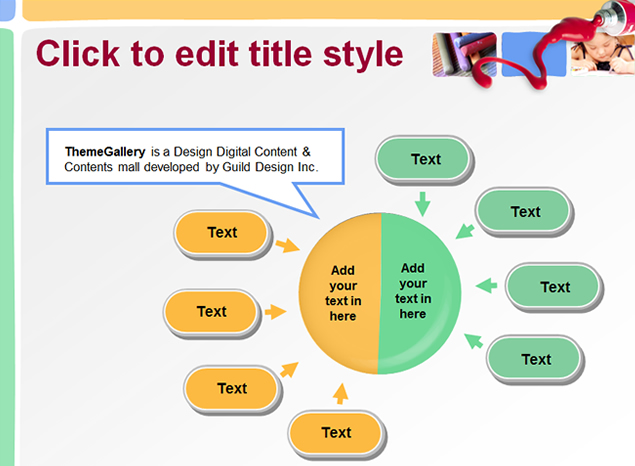Select the orange left half of the circle

[x=340, y=293]
